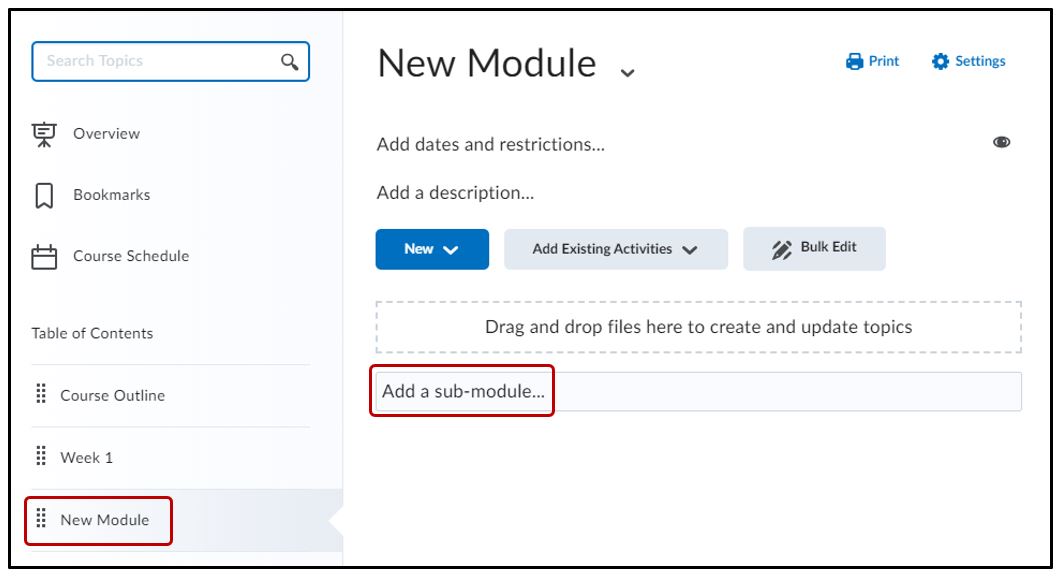Open Course Outline module
Screen dimensions: 1062x578
[x=112, y=396]
